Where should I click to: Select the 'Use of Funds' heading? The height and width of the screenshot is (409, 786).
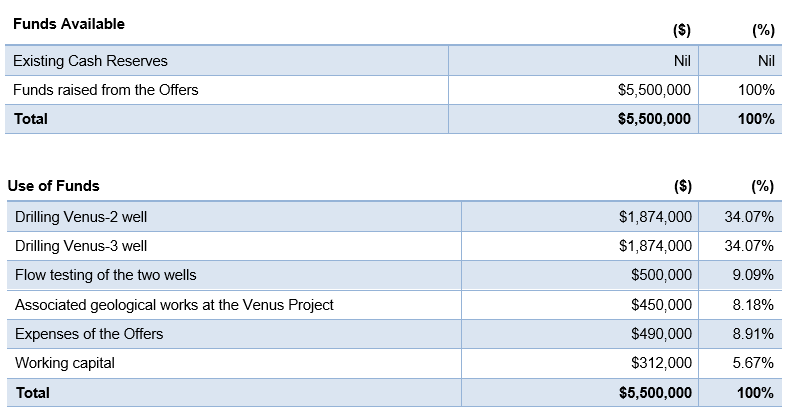53,186
